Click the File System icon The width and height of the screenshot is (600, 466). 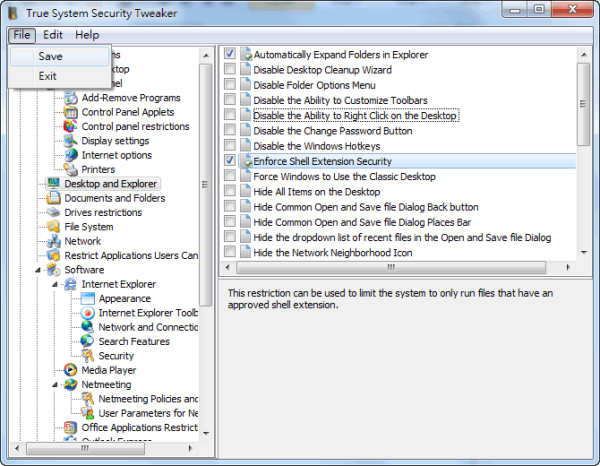pyautogui.click(x=55, y=227)
